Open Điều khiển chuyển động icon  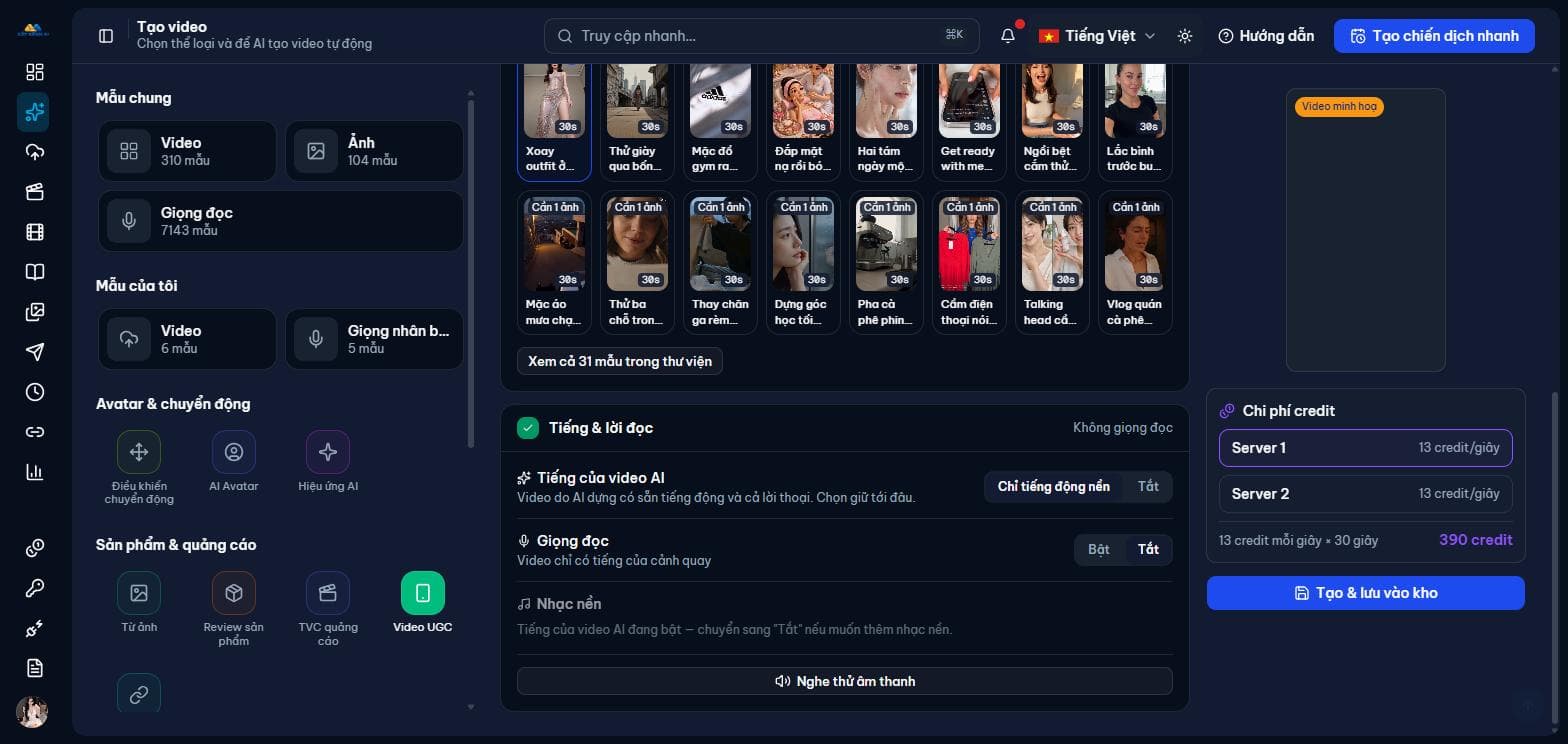point(139,452)
